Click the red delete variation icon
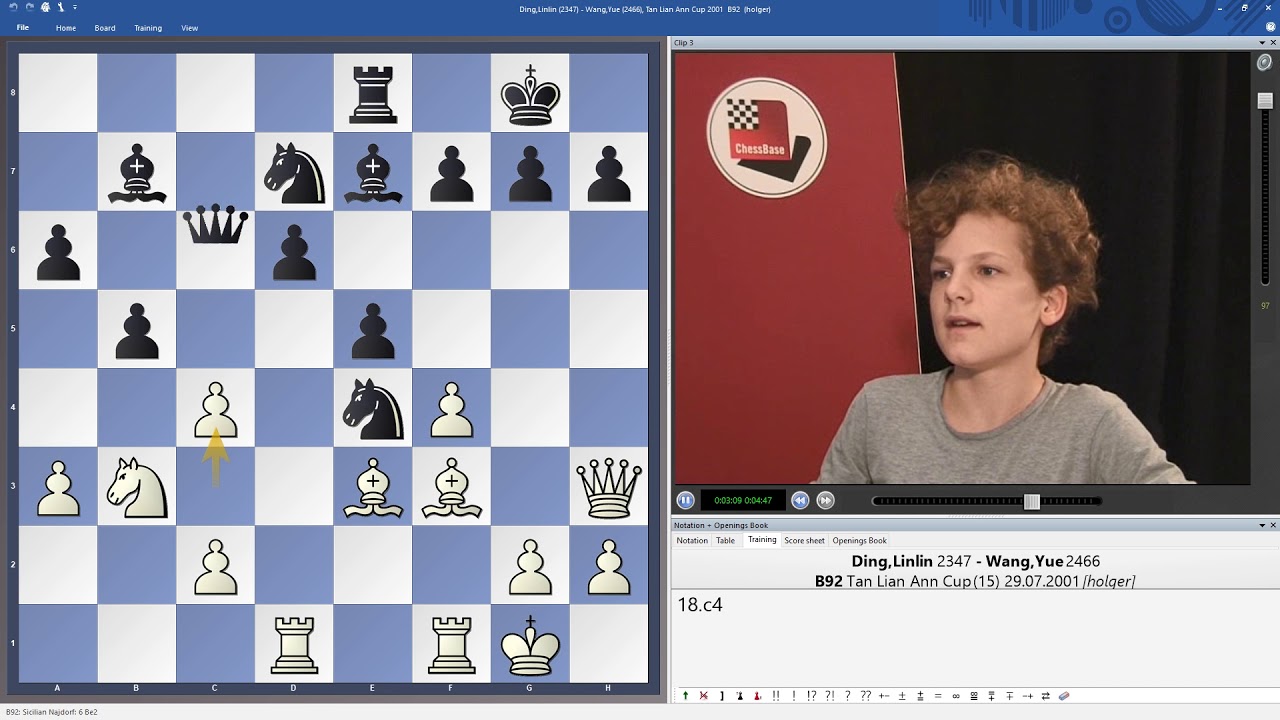Image resolution: width=1280 pixels, height=720 pixels. pyautogui.click(x=703, y=696)
